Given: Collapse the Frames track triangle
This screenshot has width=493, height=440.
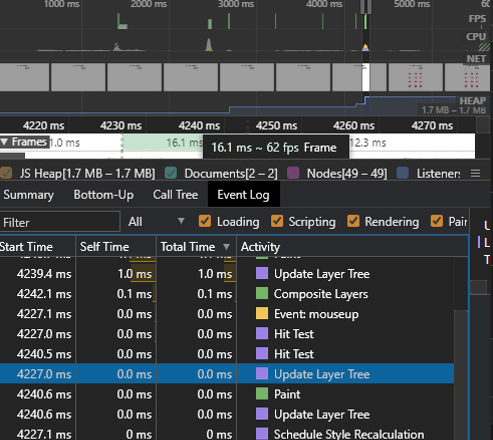Looking at the screenshot, I should [4, 142].
